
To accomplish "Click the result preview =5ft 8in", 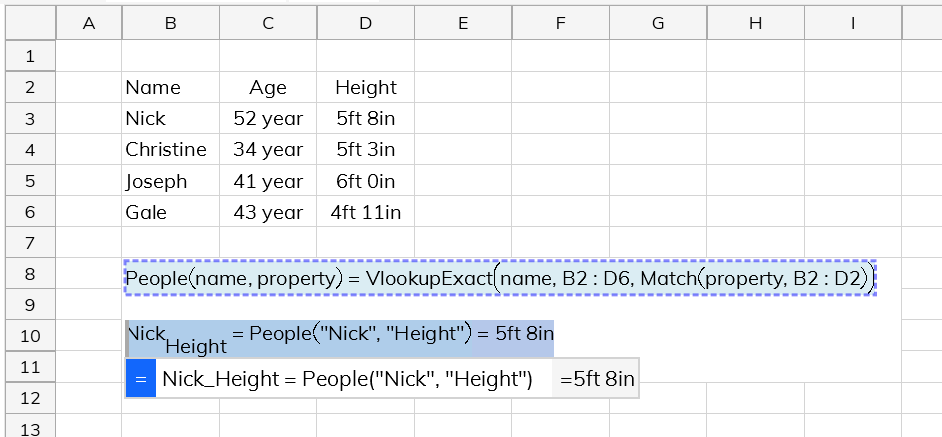I will 595,379.
